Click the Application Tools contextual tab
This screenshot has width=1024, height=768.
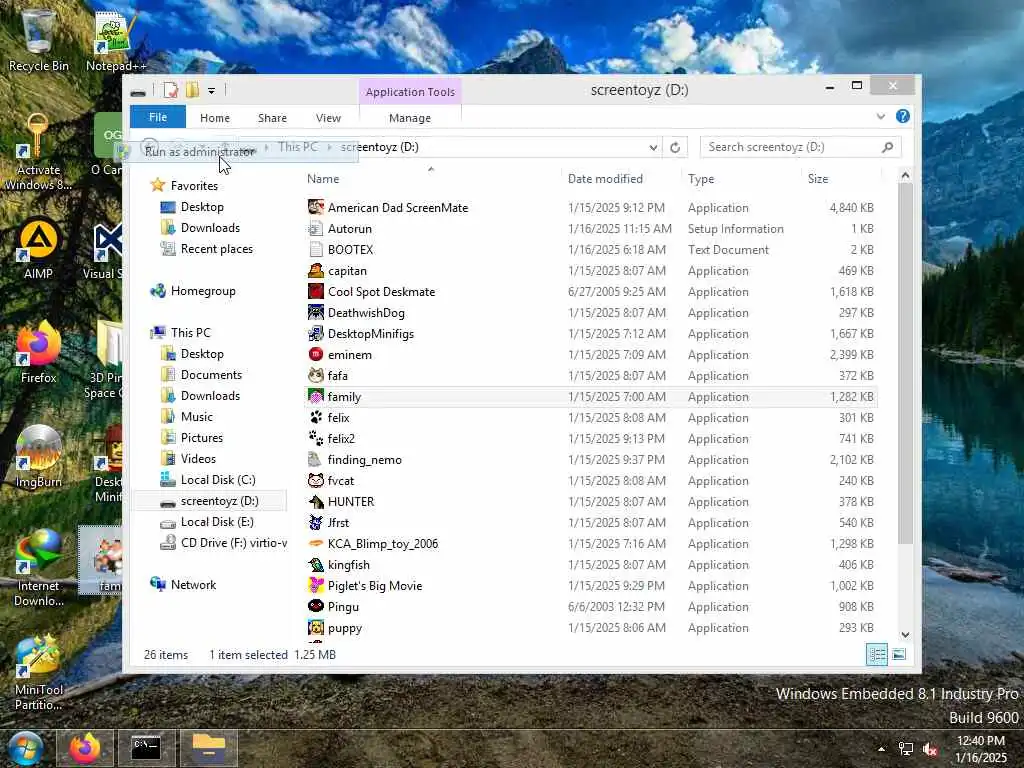pyautogui.click(x=410, y=91)
